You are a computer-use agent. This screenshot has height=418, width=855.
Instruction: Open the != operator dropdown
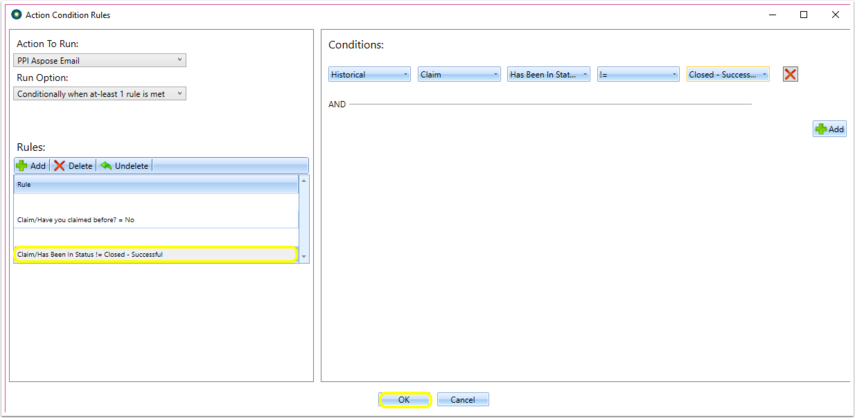pyautogui.click(x=638, y=75)
